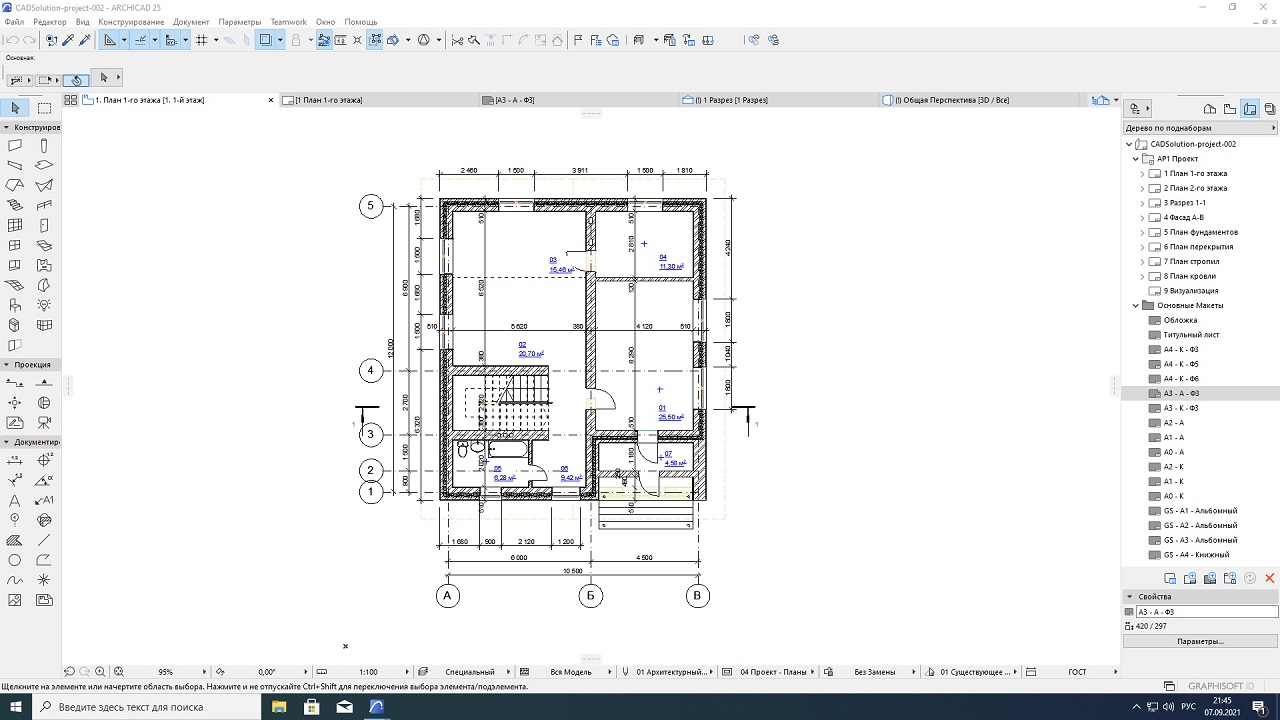Viewport: 1280px width, 720px height.
Task: Click the Eyedropper pick-up parameters icon
Action: pyautogui.click(x=68, y=40)
